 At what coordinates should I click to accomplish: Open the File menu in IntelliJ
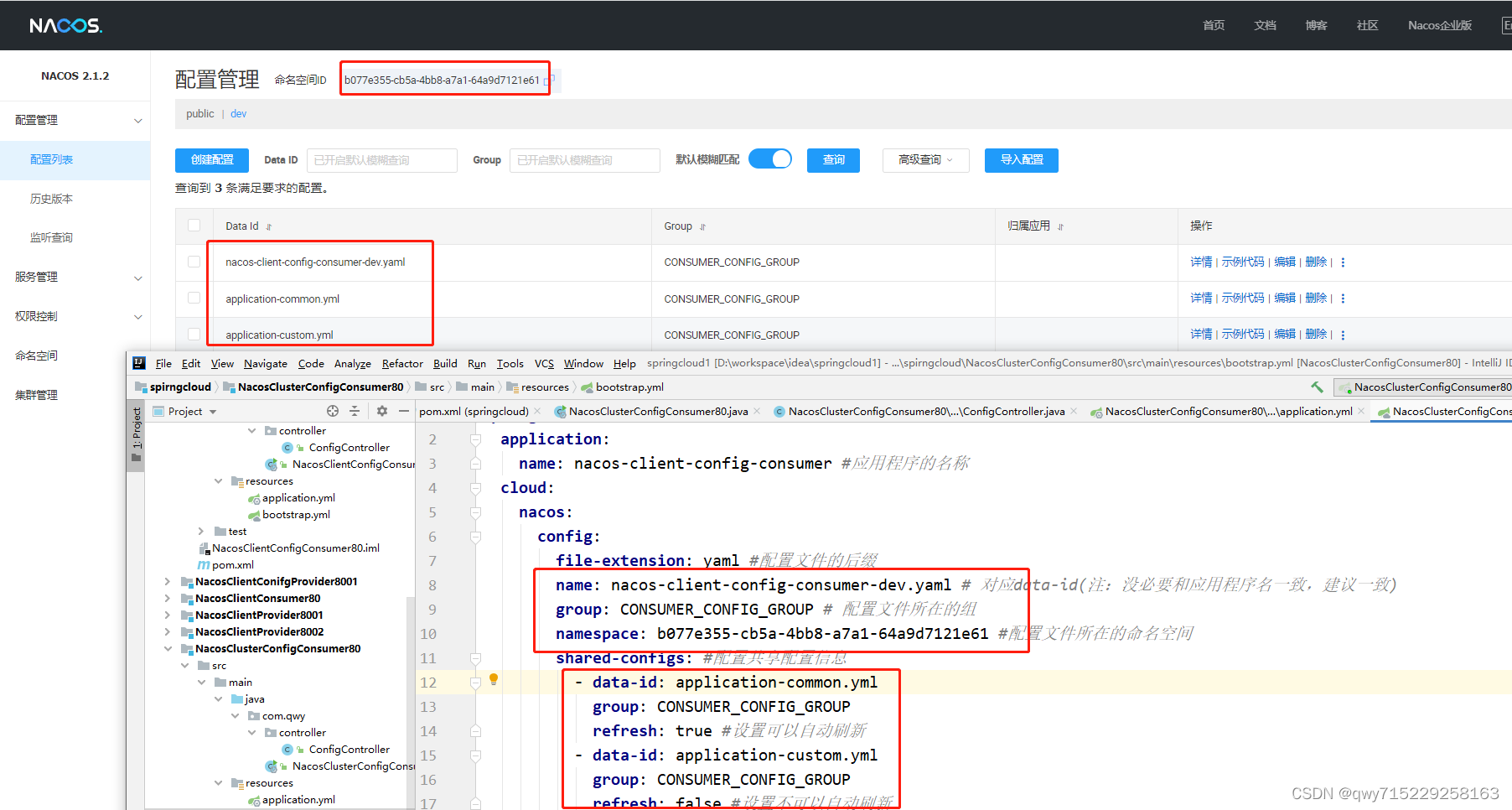point(163,363)
